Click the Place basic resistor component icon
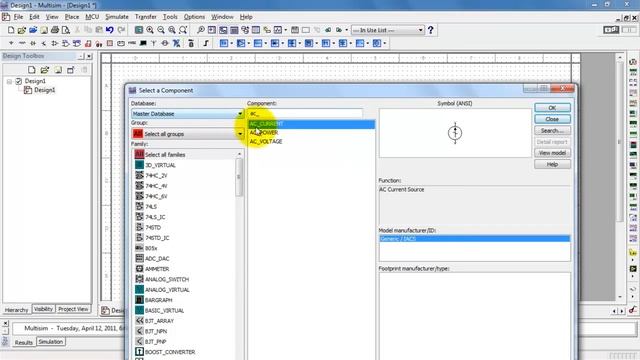This screenshot has height=360, width=640. [x=22, y=43]
